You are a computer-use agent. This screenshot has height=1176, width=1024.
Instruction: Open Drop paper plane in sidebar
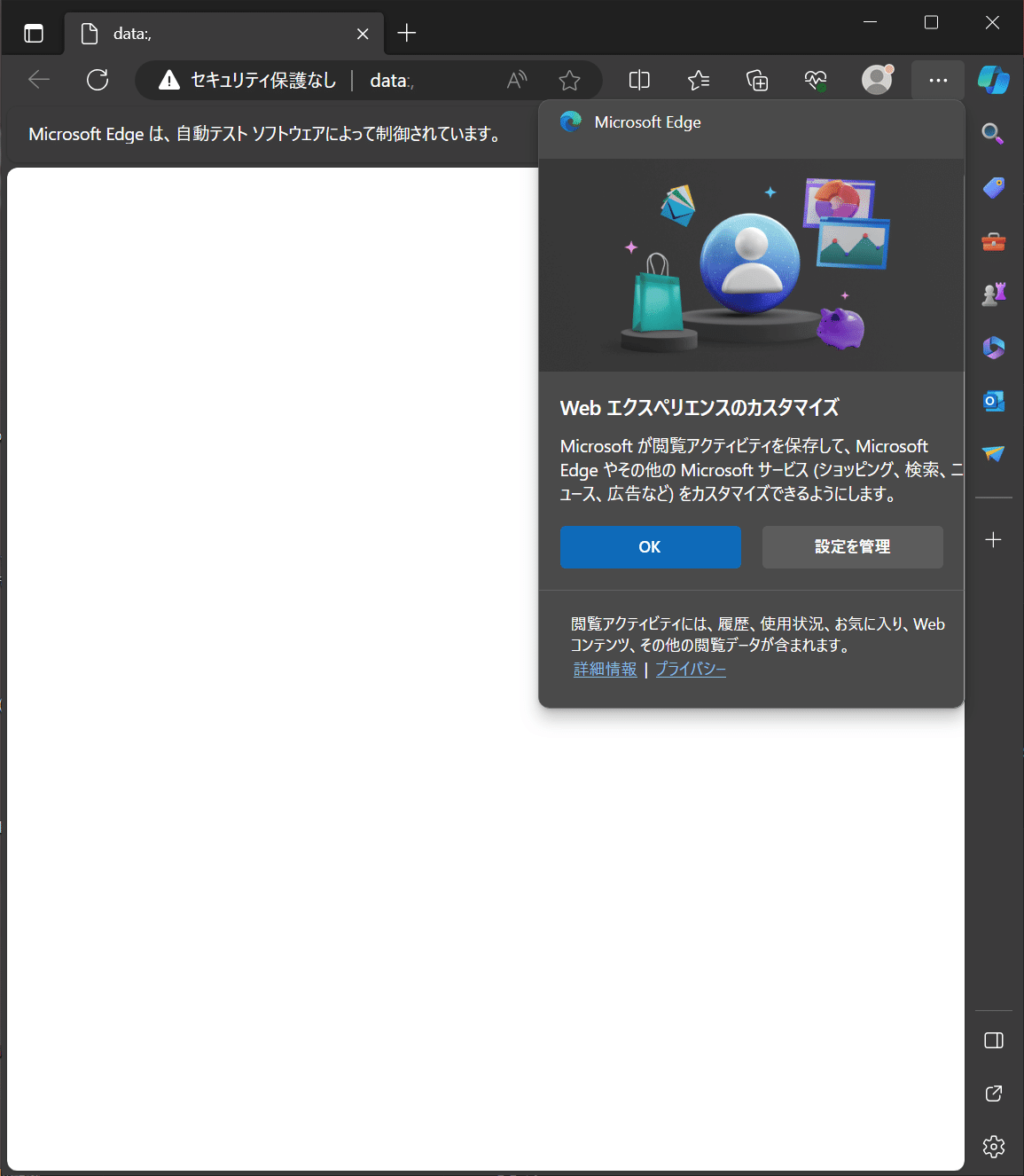993,453
